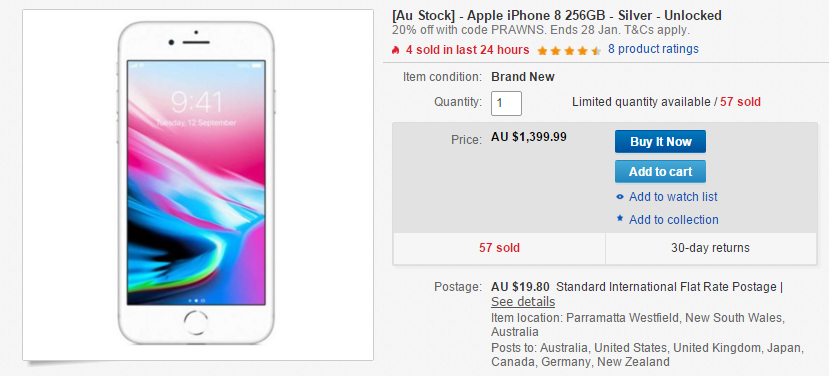Click the iPhone 8 256GB listing title

tap(557, 15)
